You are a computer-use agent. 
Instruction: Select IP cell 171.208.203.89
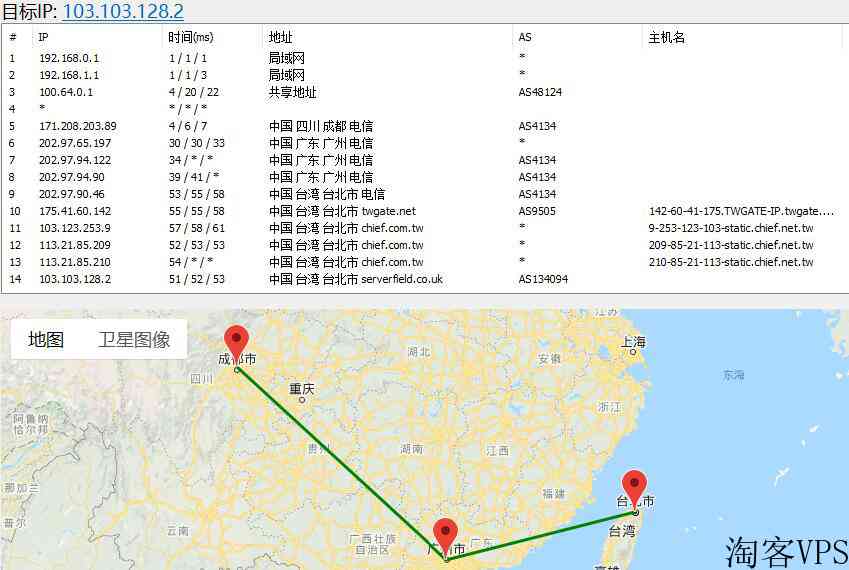pos(77,126)
